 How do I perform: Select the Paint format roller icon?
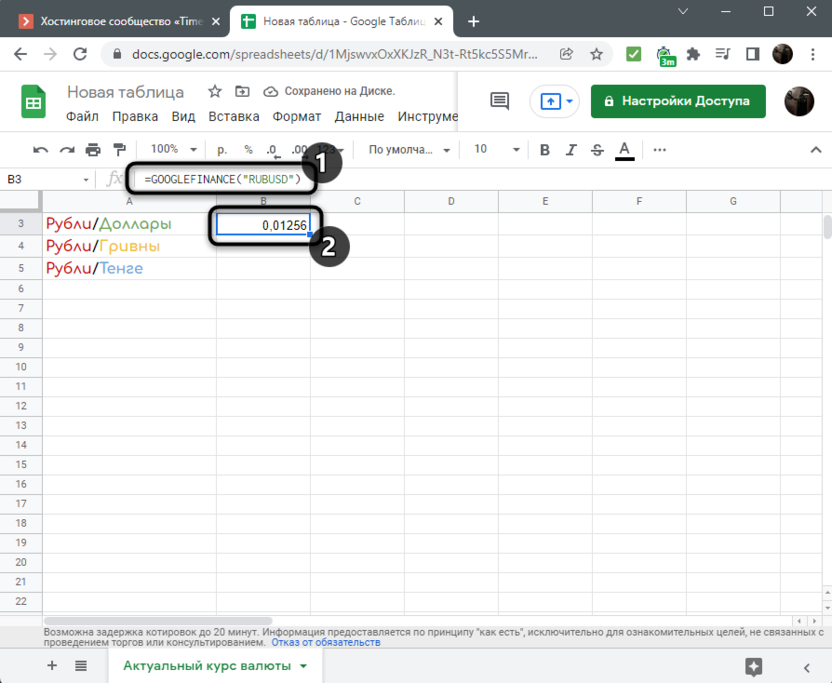click(119, 150)
